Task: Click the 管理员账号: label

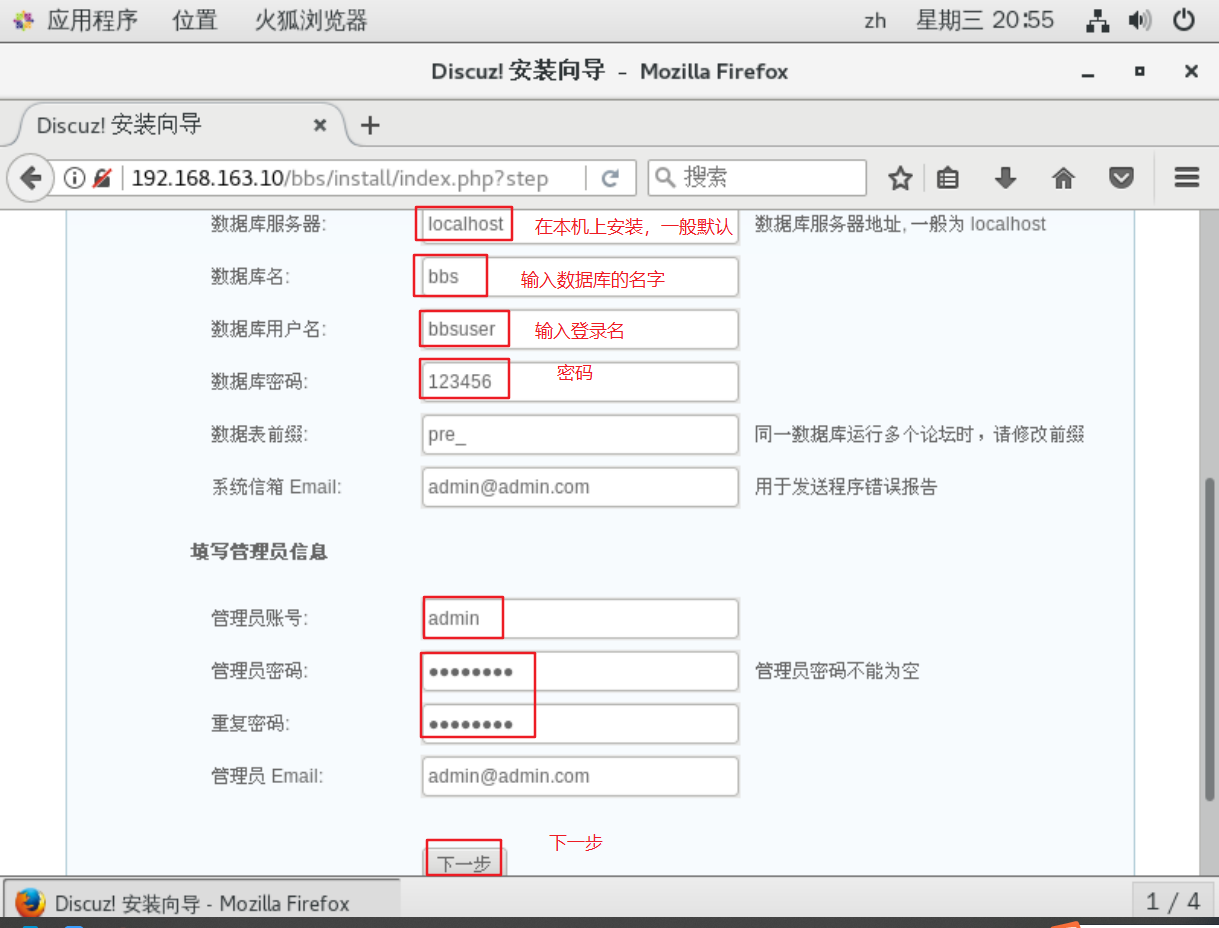Action: click(259, 618)
